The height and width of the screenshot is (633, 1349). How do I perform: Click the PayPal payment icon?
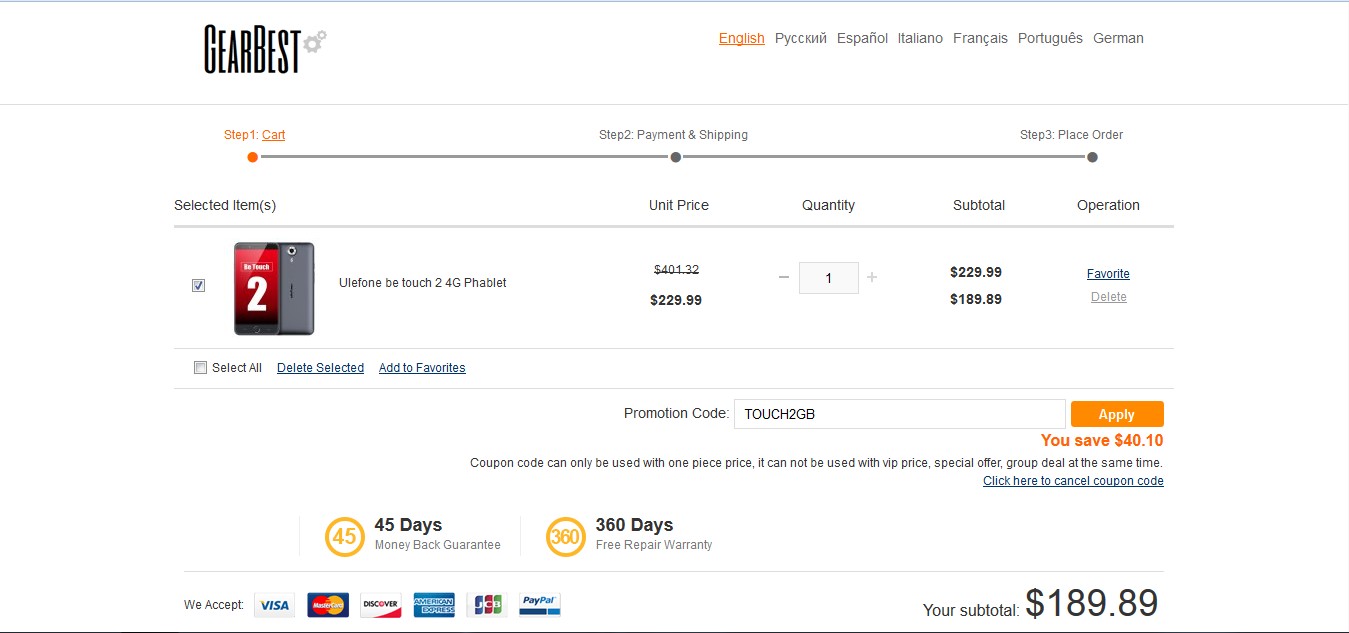click(540, 605)
